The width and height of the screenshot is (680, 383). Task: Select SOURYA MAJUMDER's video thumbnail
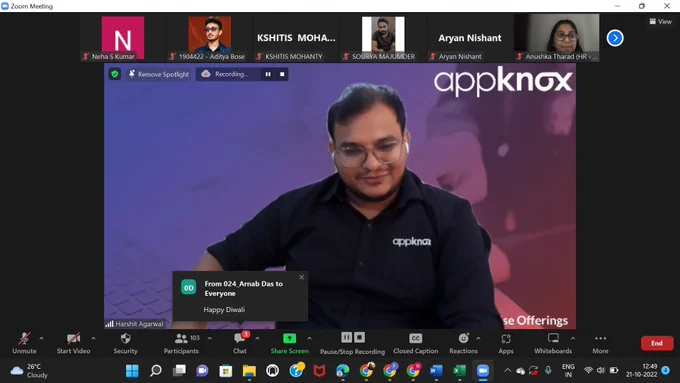pos(383,38)
